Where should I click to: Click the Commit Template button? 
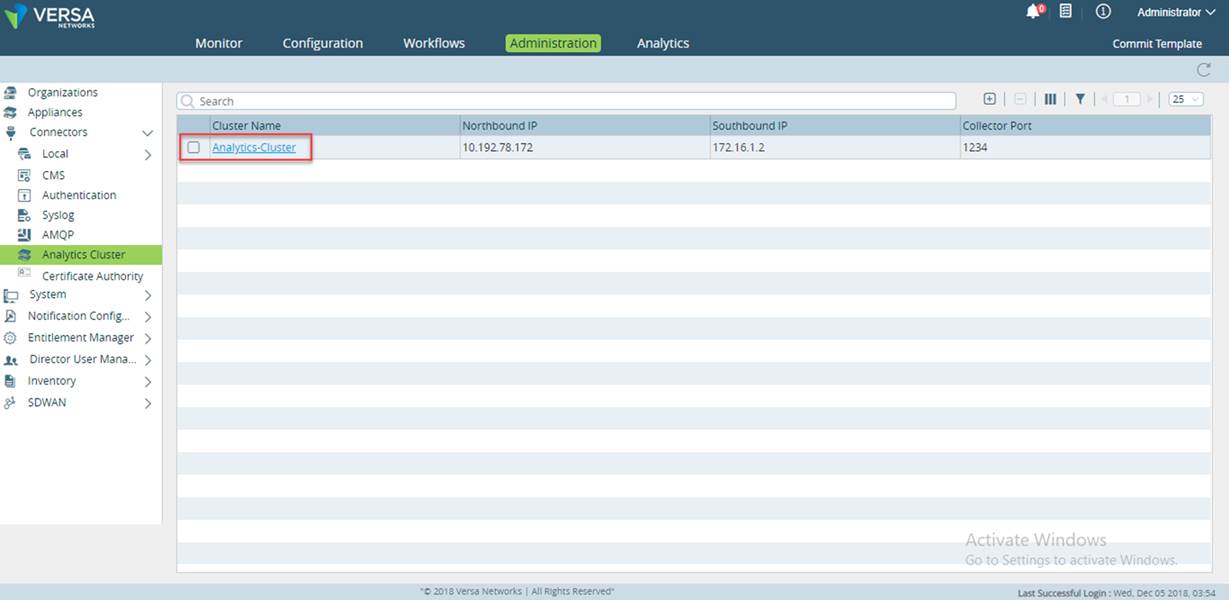pos(1157,44)
